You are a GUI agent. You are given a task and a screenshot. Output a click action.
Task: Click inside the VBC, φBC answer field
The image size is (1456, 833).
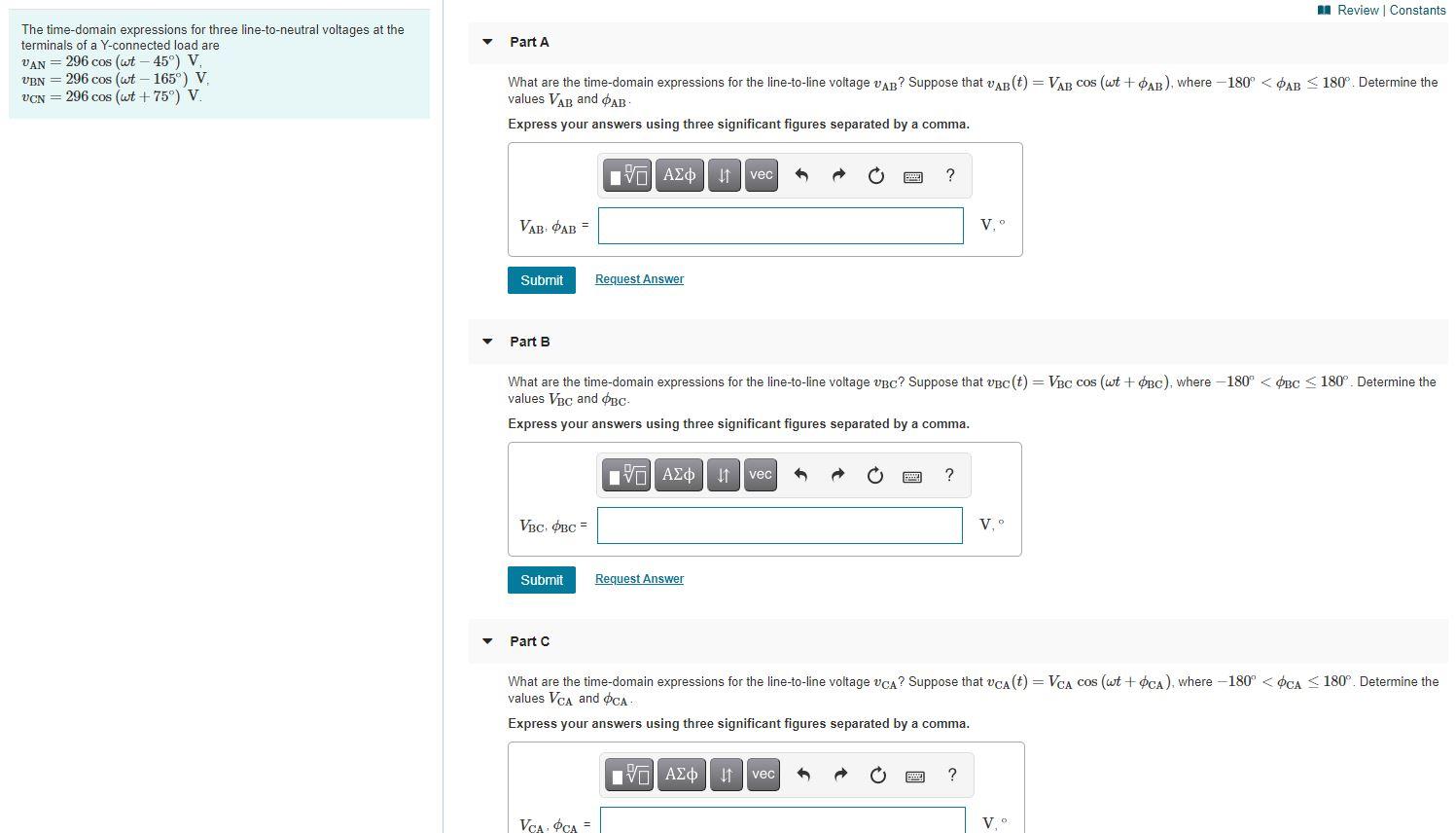pyautogui.click(x=778, y=525)
